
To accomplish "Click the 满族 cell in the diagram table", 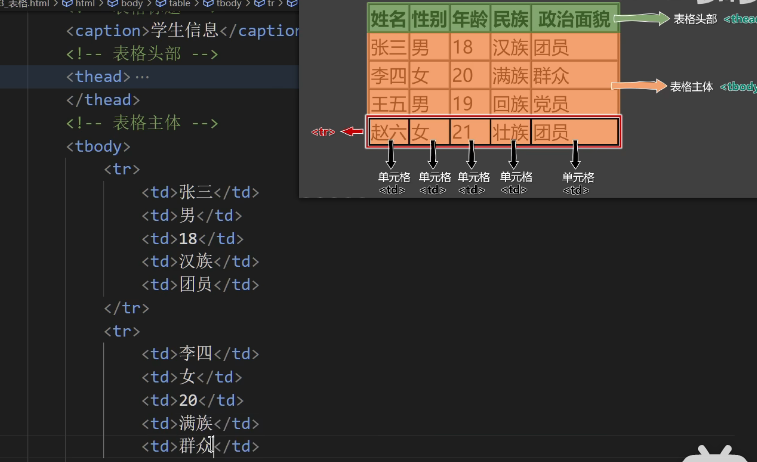I will click(511, 75).
